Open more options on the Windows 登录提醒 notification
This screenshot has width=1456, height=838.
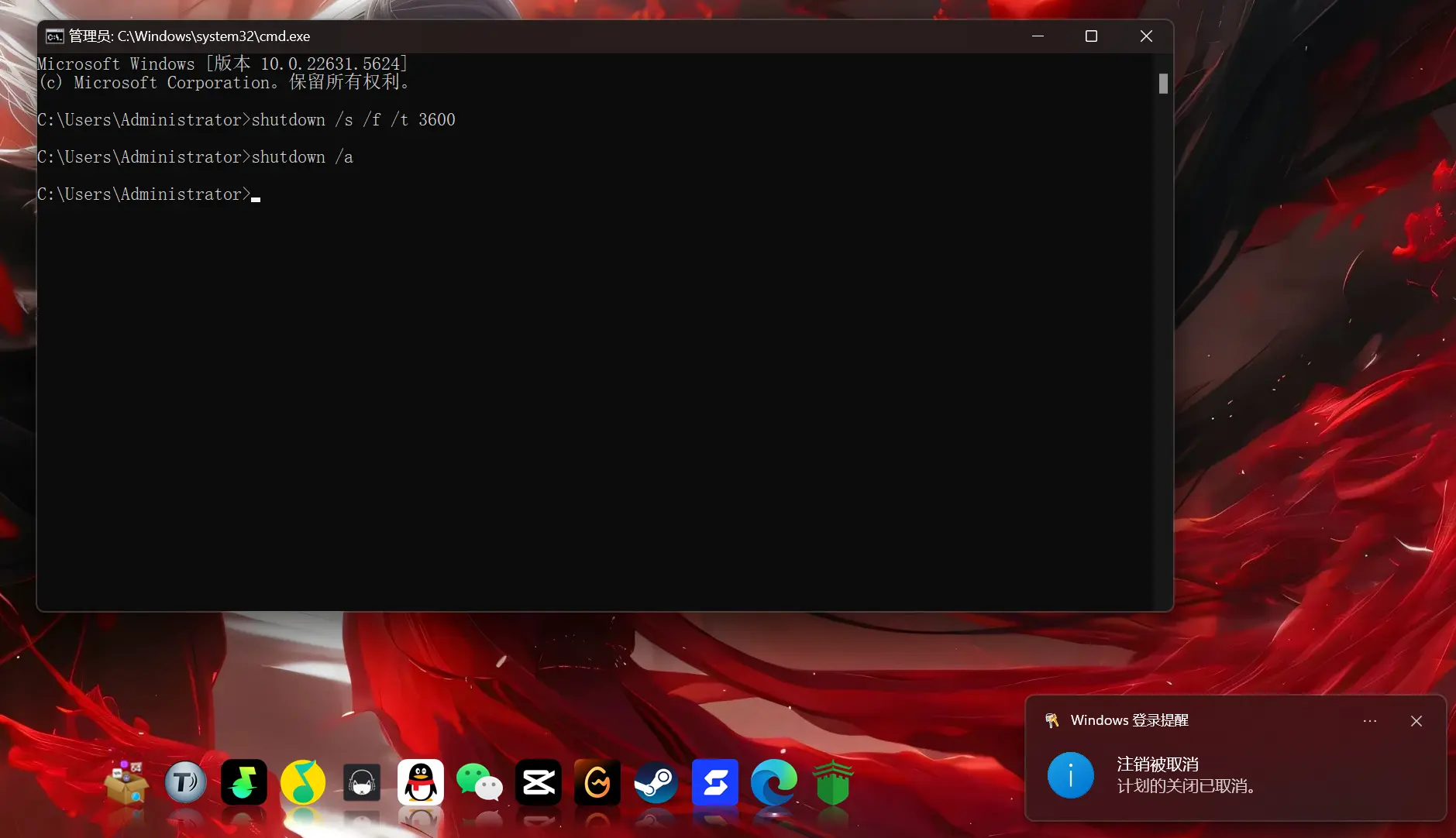click(x=1370, y=720)
